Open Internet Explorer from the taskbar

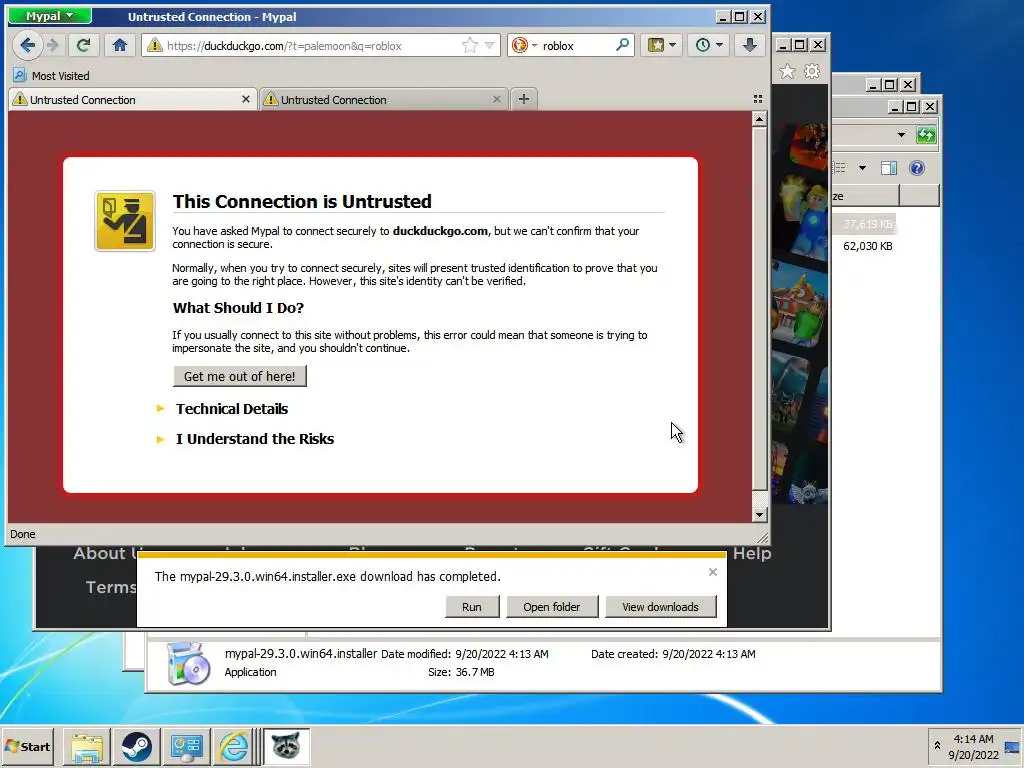(234, 746)
